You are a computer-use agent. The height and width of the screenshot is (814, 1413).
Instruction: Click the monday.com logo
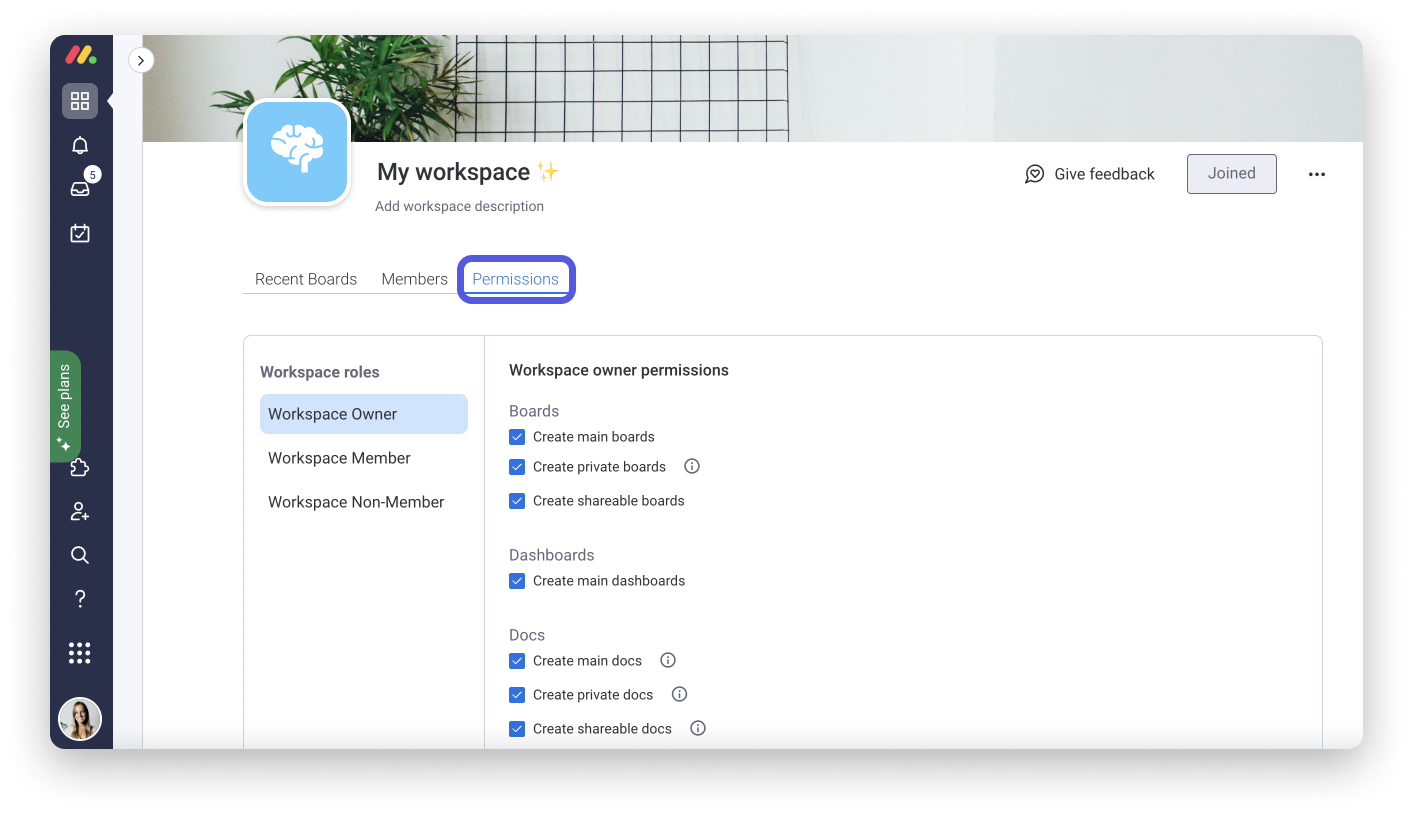pos(79,55)
